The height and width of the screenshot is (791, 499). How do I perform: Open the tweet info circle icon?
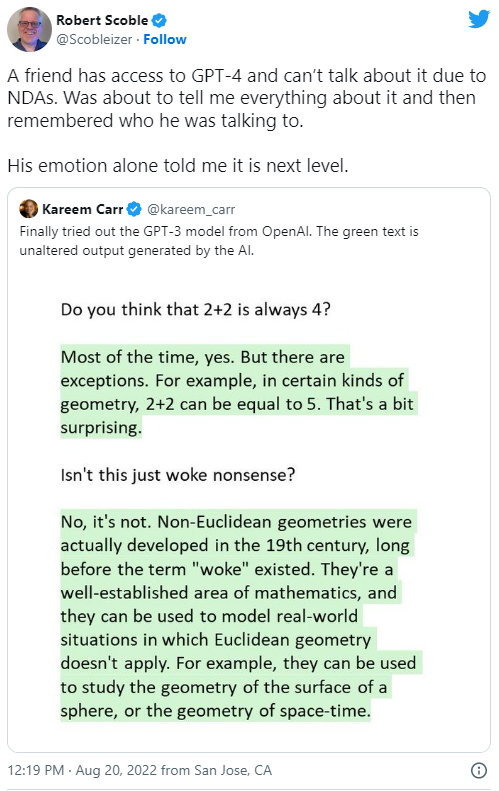(x=478, y=770)
